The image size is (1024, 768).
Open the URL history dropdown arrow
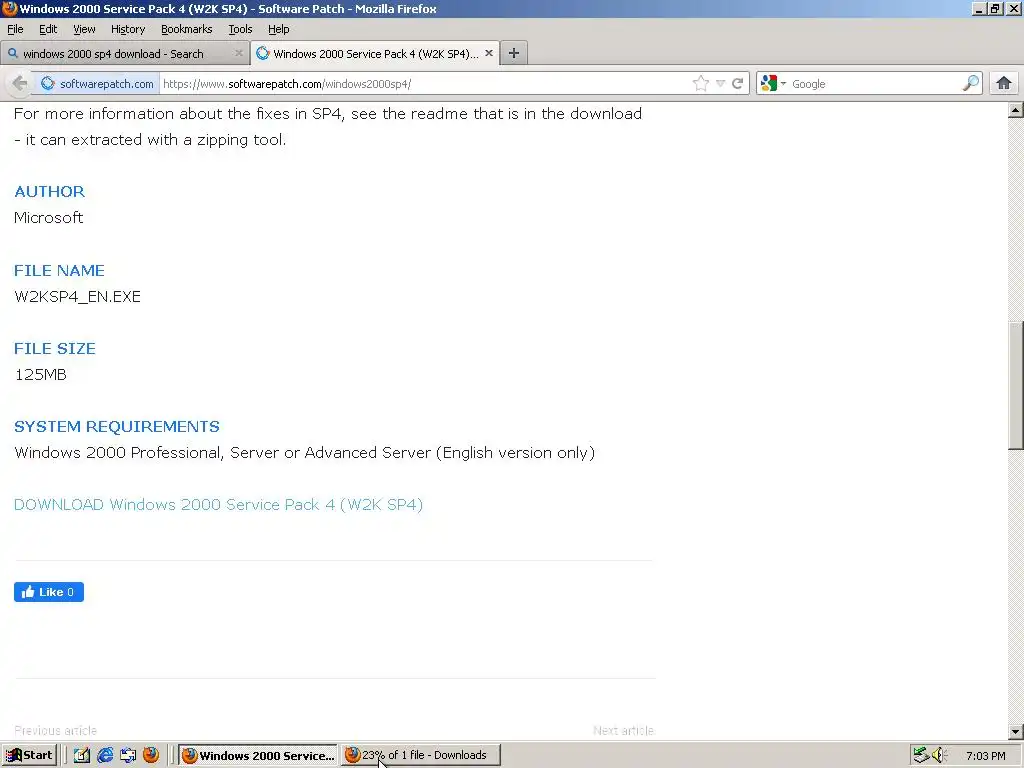[720, 84]
